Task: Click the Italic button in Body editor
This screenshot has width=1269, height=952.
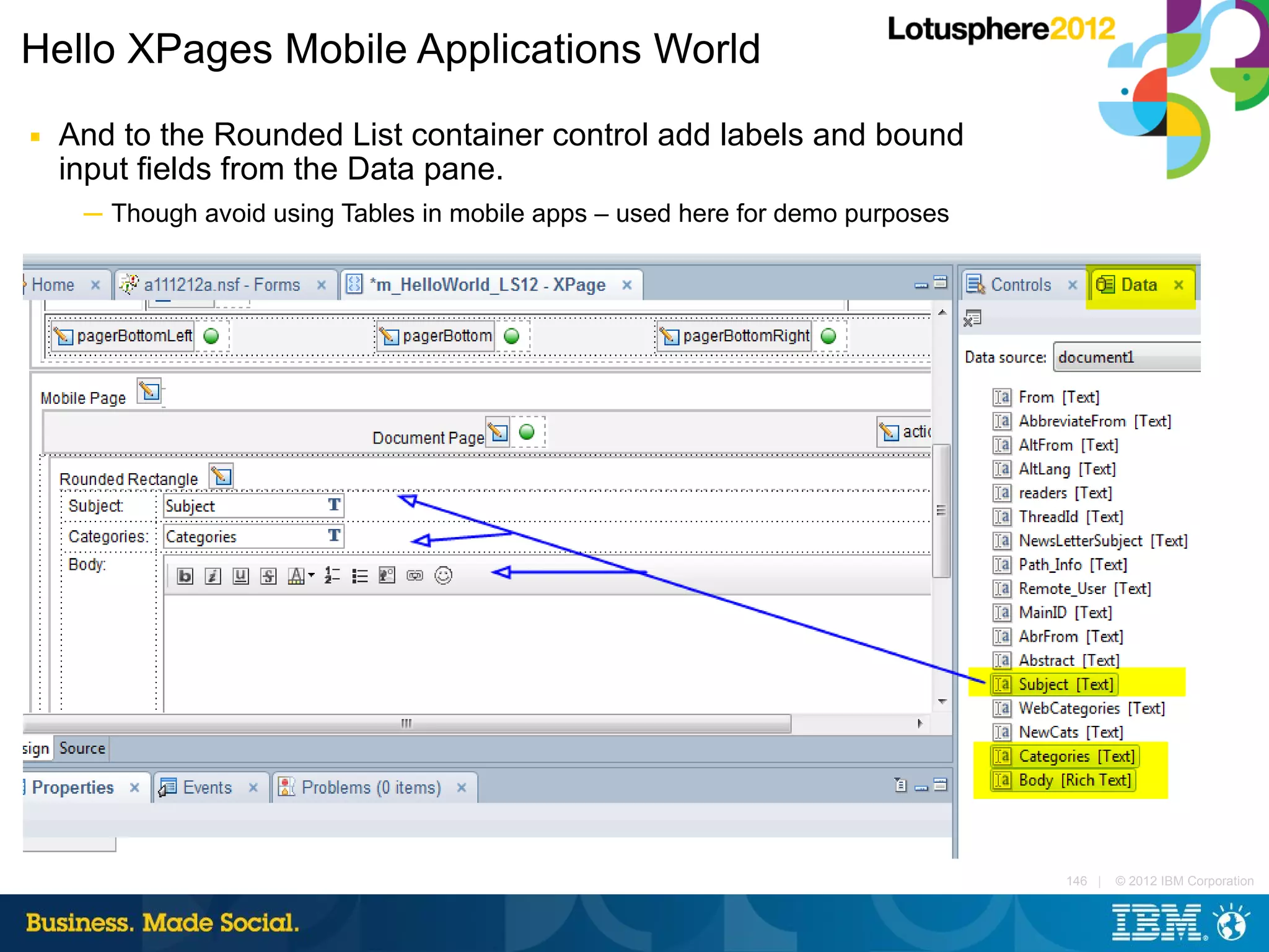Action: pos(213,576)
